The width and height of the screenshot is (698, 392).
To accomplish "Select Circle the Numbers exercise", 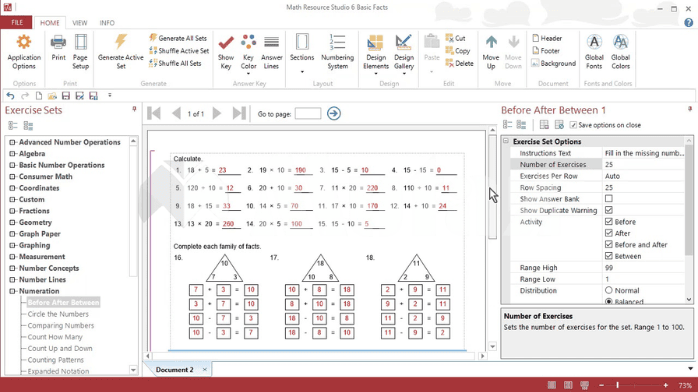I will [x=58, y=314].
